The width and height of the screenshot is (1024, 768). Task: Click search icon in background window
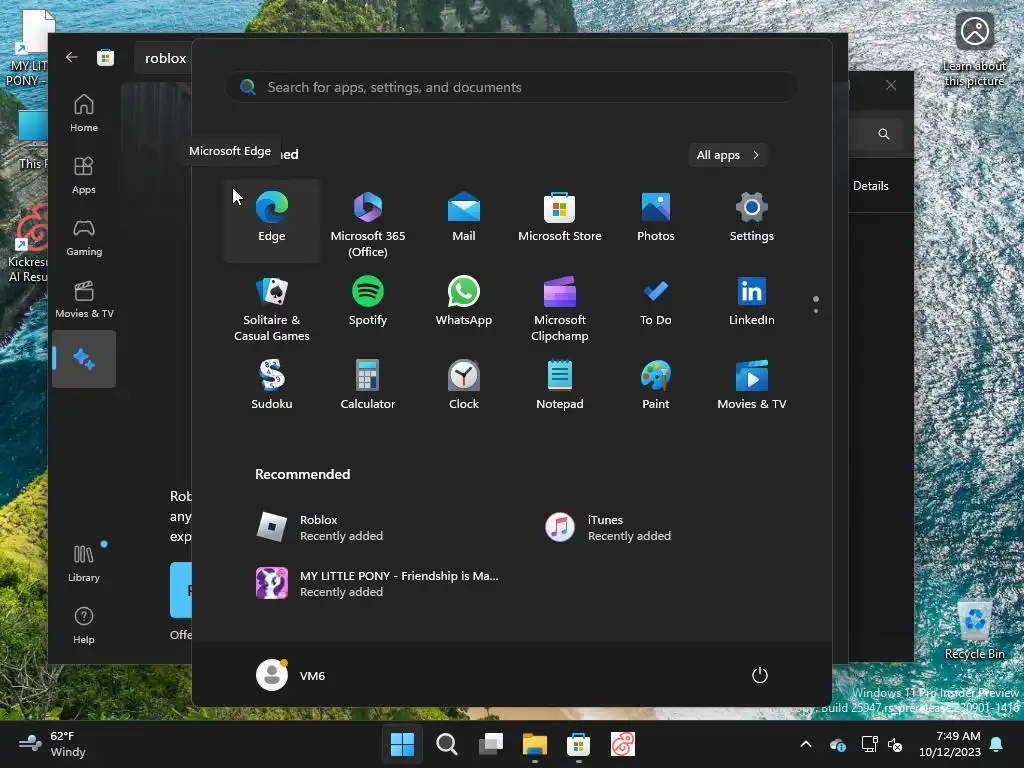[x=884, y=134]
